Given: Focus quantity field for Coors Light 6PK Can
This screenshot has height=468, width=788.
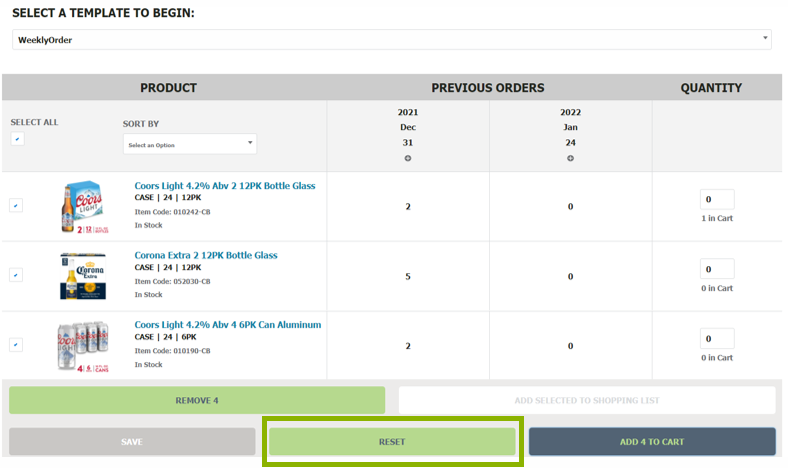Looking at the screenshot, I should point(717,338).
